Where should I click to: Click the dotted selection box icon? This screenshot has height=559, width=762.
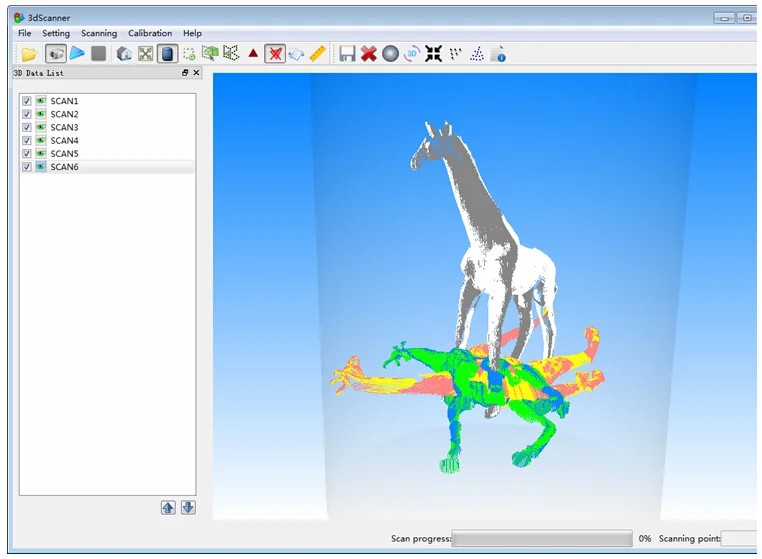tap(189, 54)
